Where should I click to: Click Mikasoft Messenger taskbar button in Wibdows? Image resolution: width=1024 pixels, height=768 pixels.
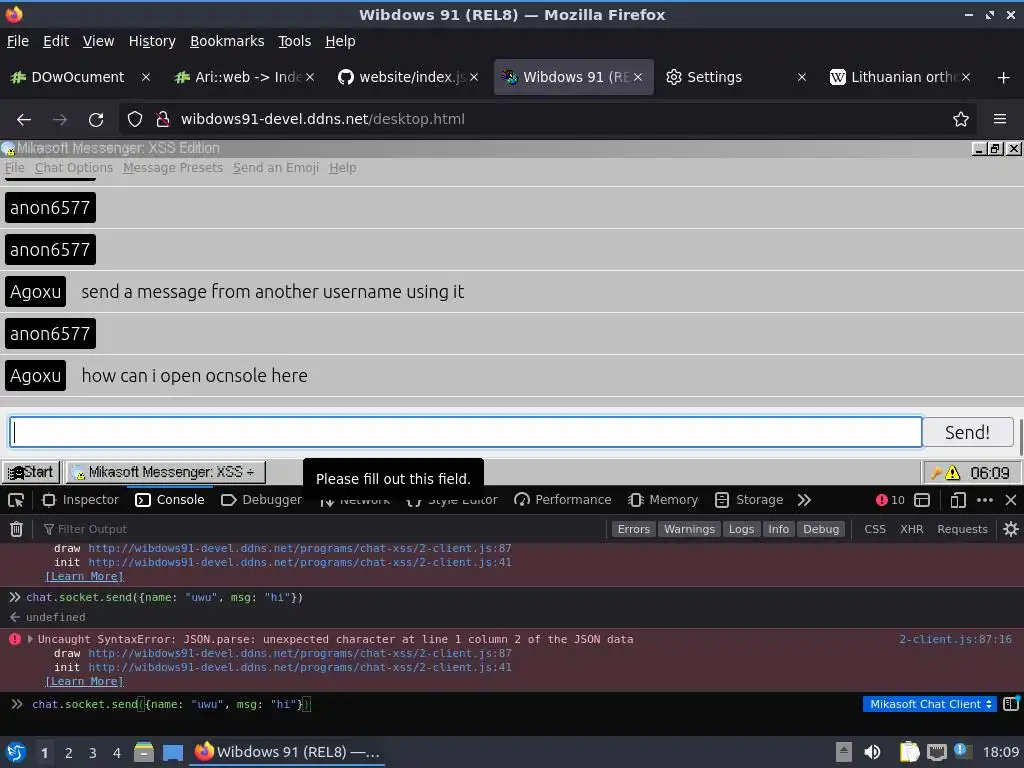coord(166,472)
